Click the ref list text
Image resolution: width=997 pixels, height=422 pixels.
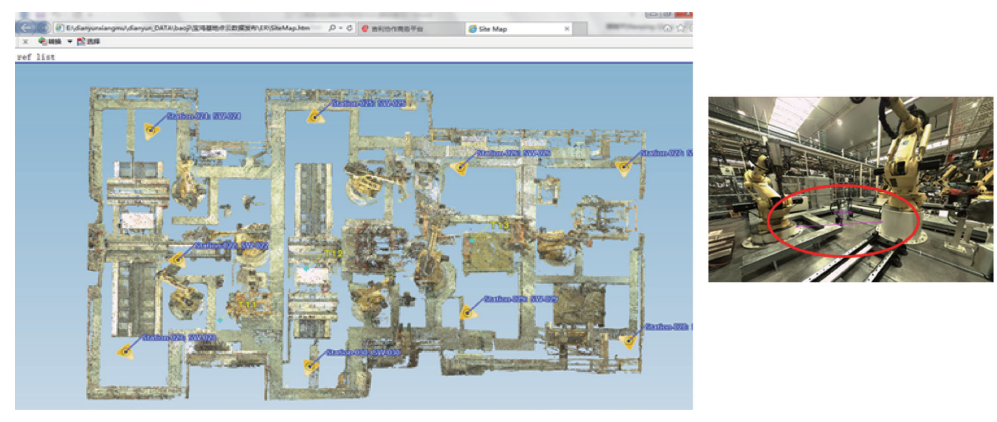pos(36,57)
